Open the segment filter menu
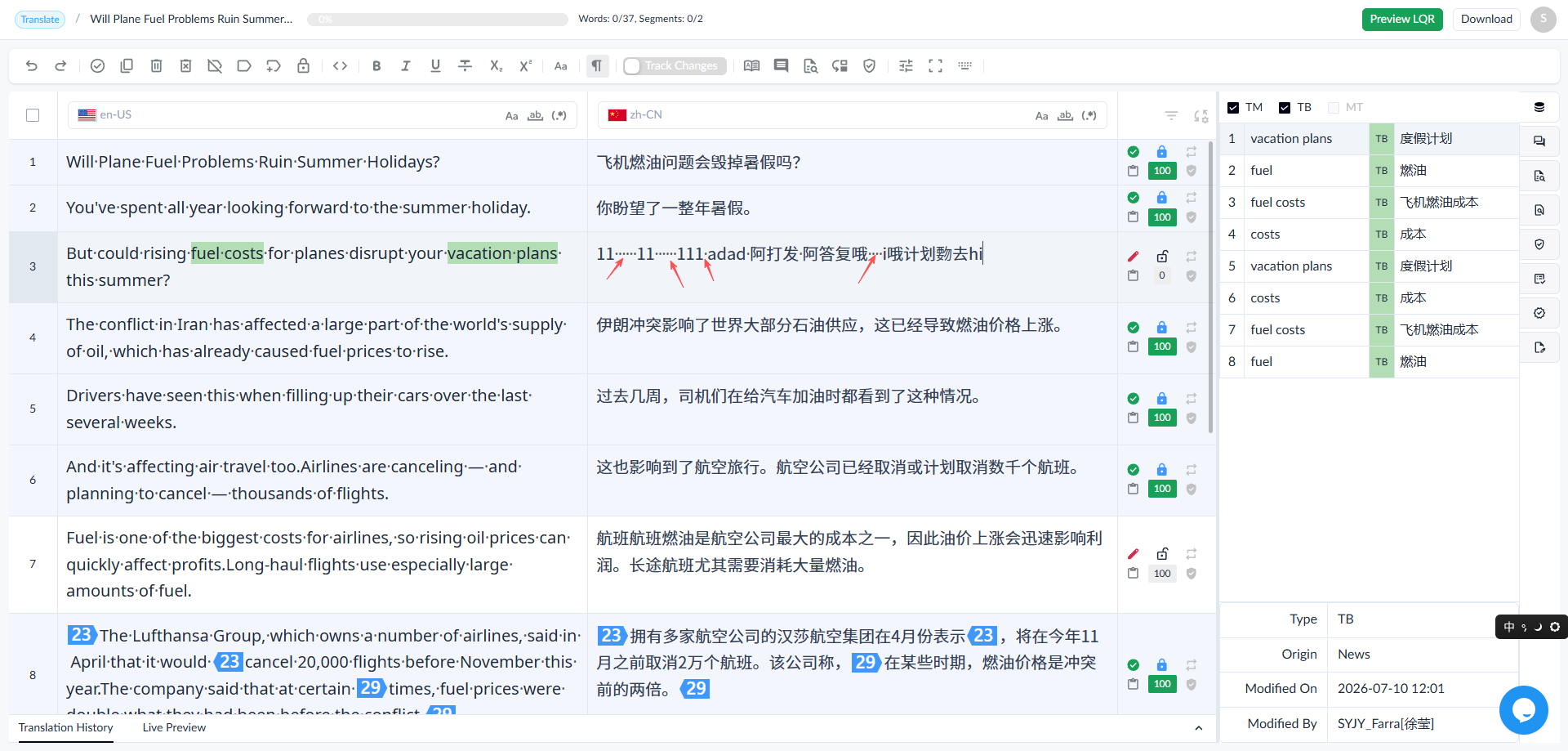 (x=1171, y=116)
